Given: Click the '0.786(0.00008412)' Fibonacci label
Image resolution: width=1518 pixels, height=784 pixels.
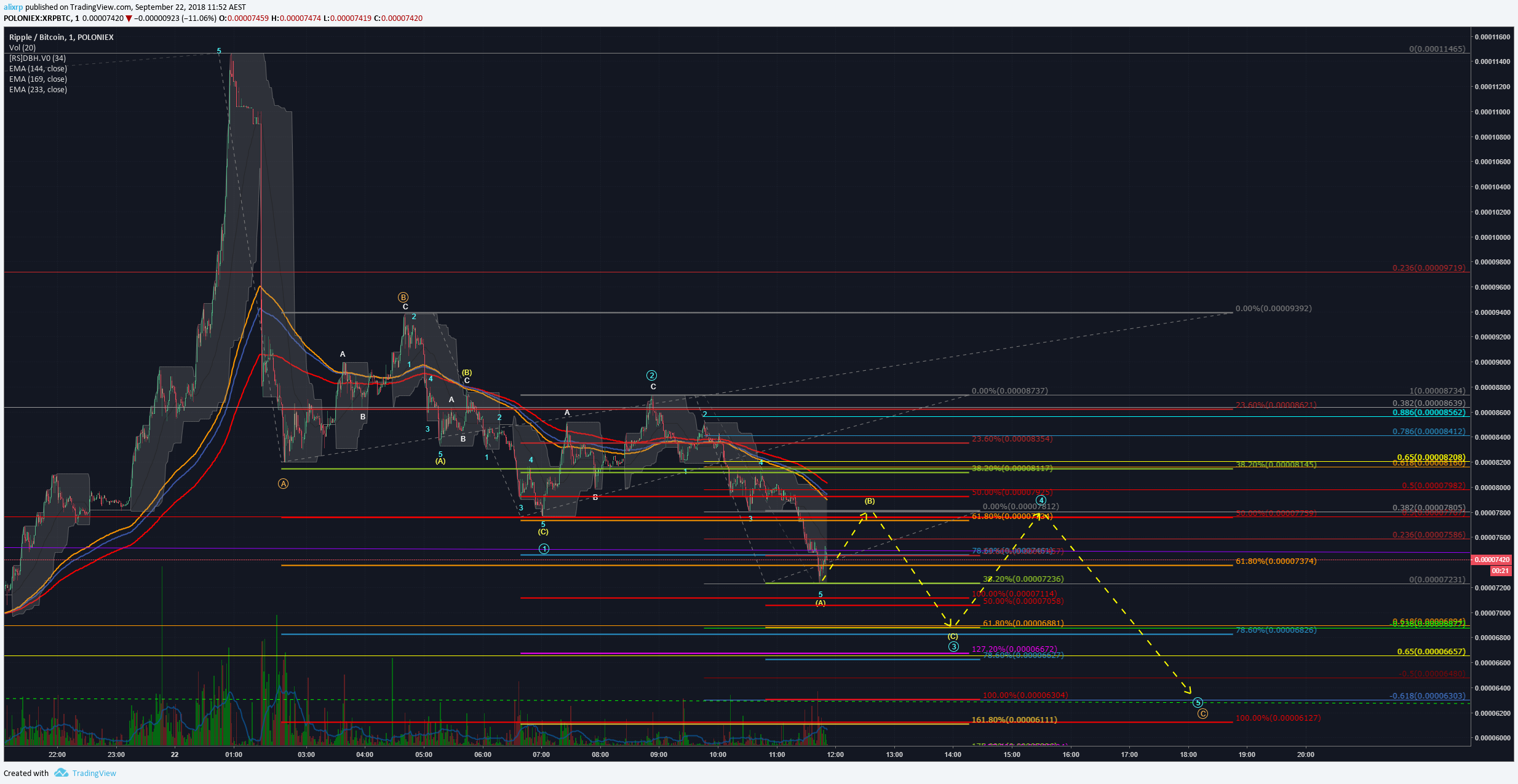Looking at the screenshot, I should (x=1429, y=432).
